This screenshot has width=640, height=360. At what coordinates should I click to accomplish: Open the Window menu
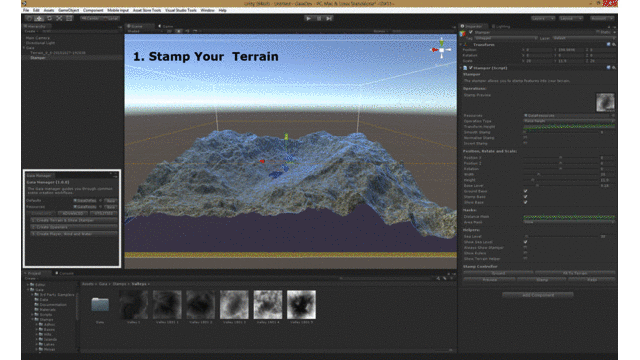pyautogui.click(x=207, y=10)
